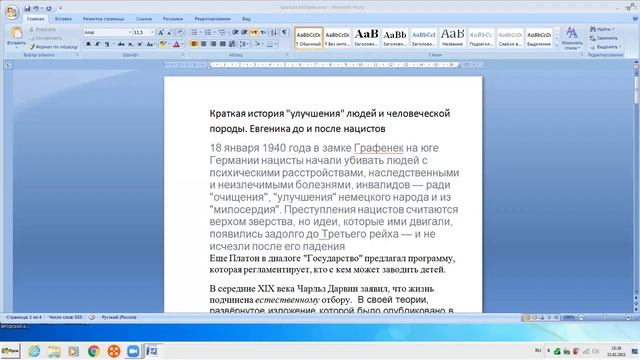
Task: Clear formatting with eraser icon
Action: [x=180, y=33]
